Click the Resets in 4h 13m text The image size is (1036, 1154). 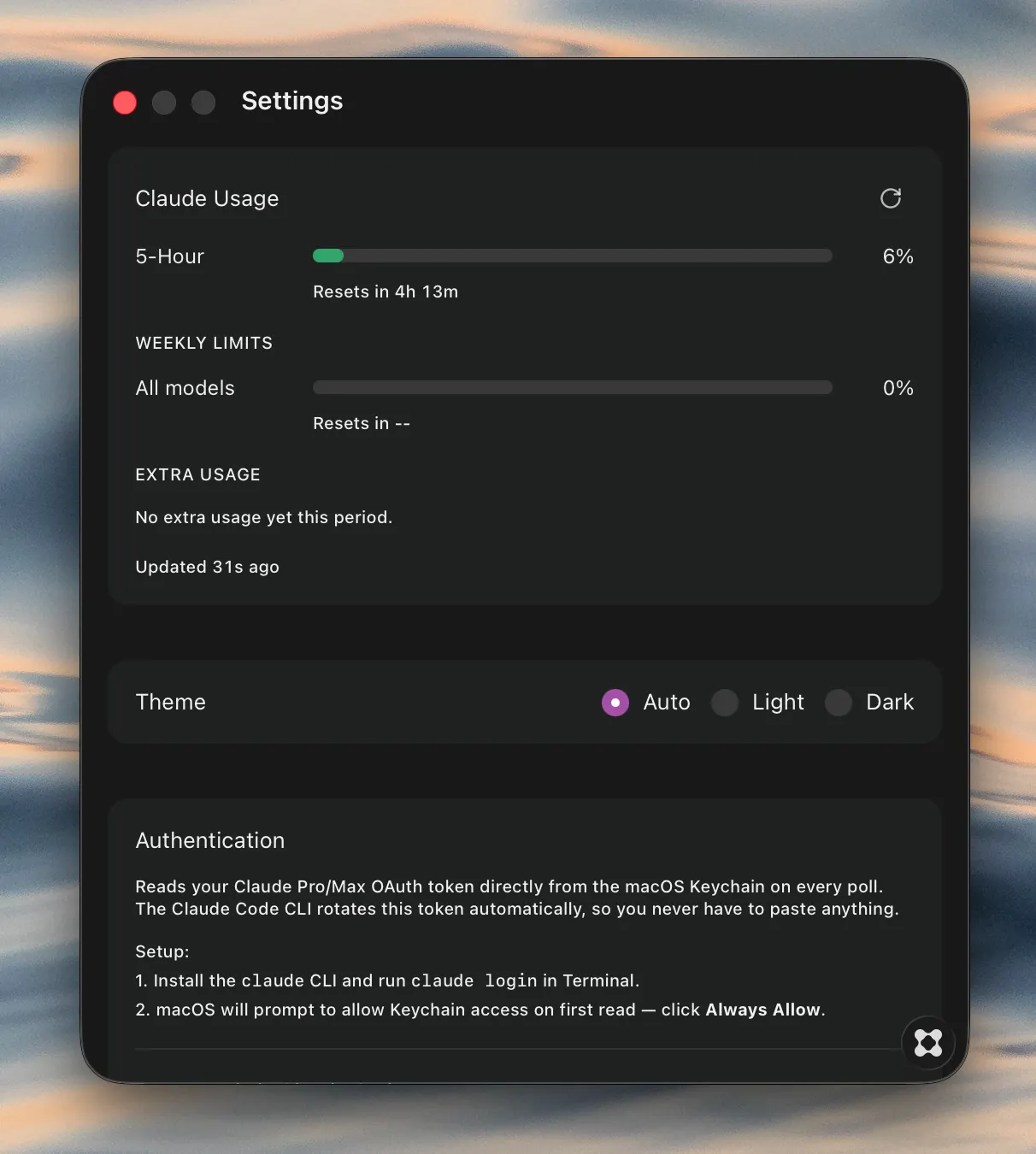point(386,291)
